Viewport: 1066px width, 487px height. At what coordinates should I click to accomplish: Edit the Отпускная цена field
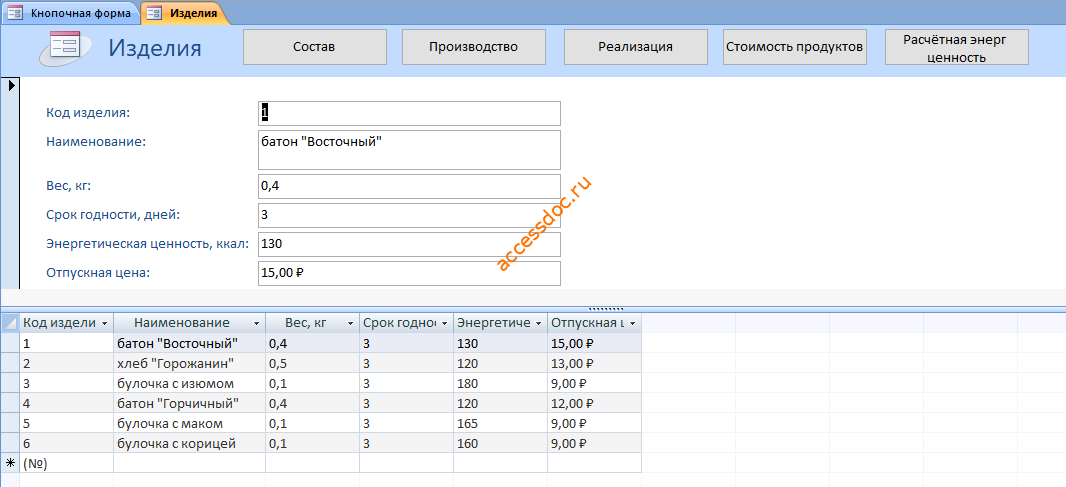[x=409, y=273]
